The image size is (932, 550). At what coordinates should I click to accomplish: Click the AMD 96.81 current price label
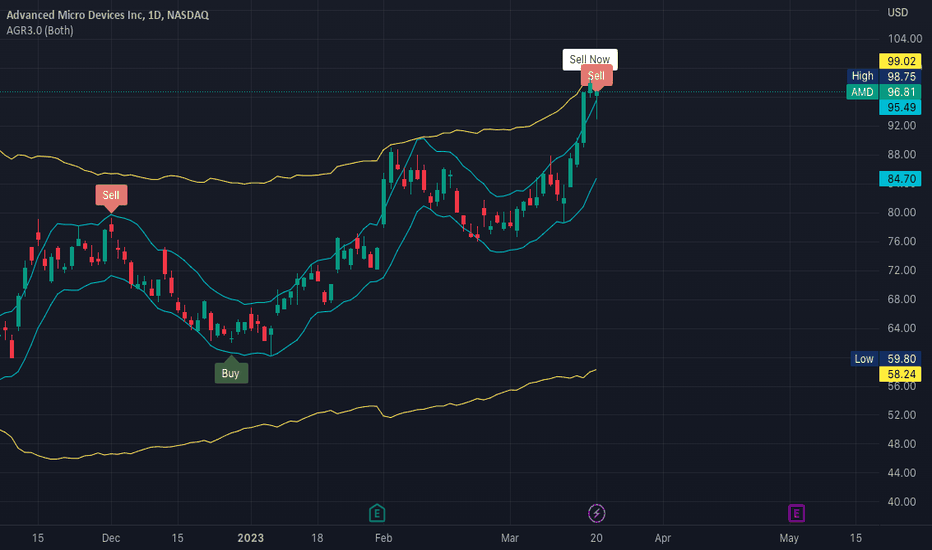pos(884,92)
